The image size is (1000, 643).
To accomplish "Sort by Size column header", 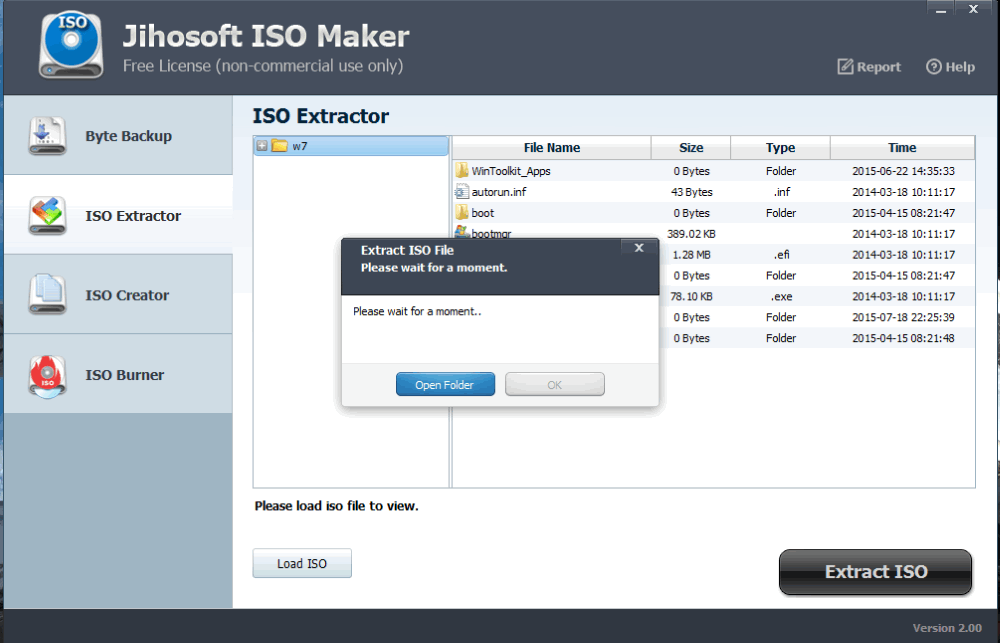I will (691, 147).
